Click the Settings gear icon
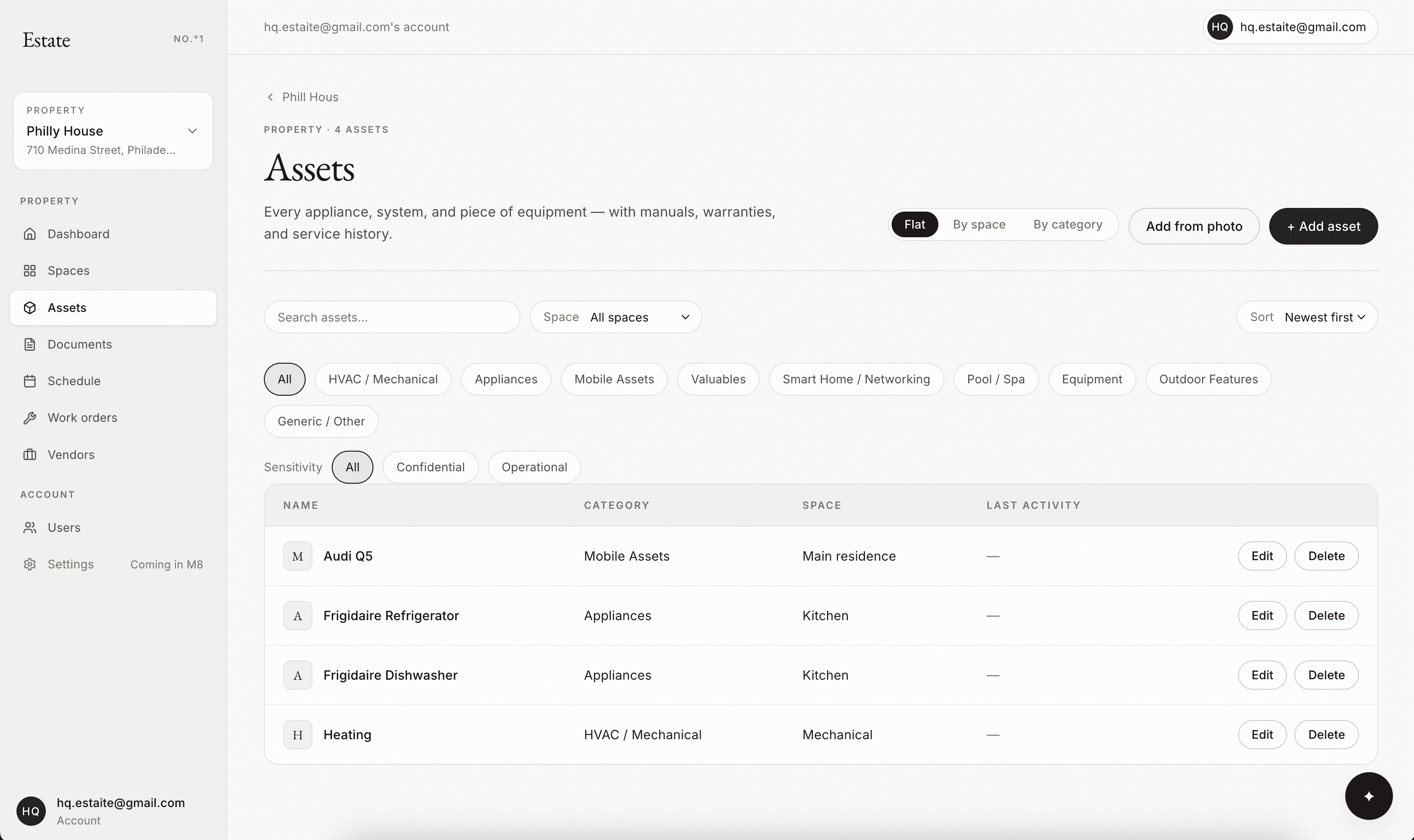 click(30, 564)
